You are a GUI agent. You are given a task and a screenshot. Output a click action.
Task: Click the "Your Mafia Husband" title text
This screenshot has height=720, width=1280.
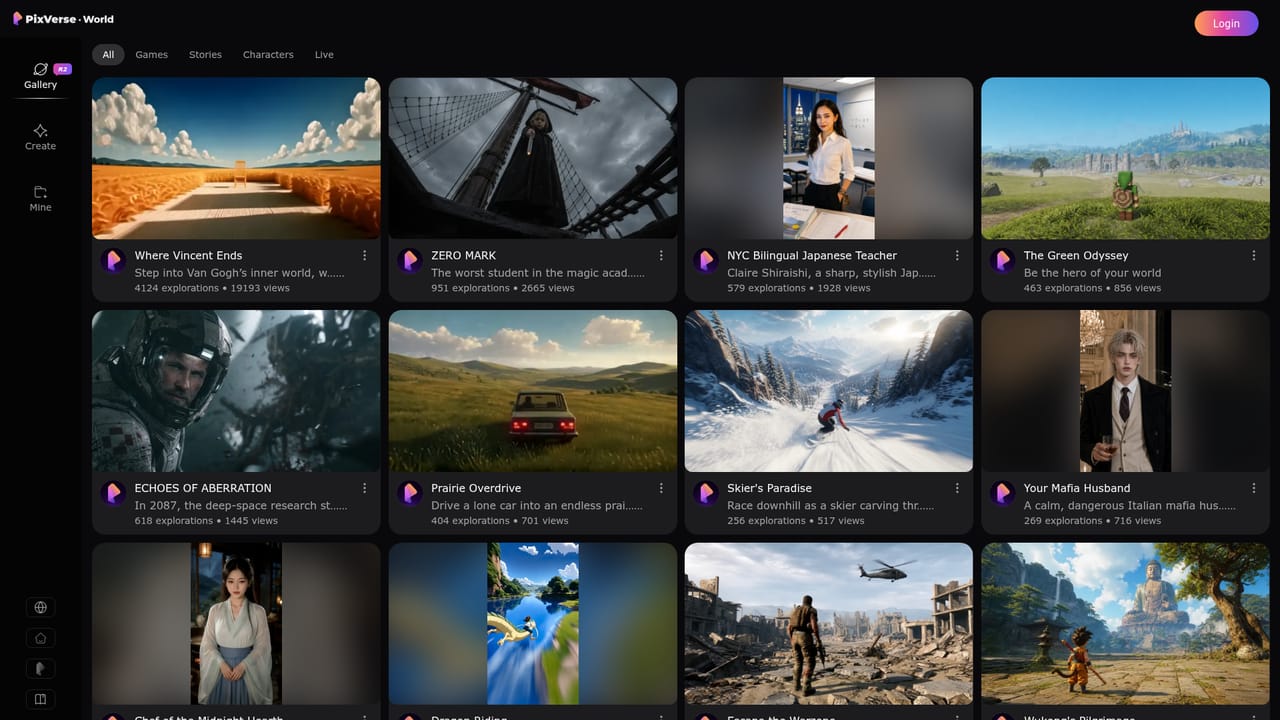point(1077,488)
